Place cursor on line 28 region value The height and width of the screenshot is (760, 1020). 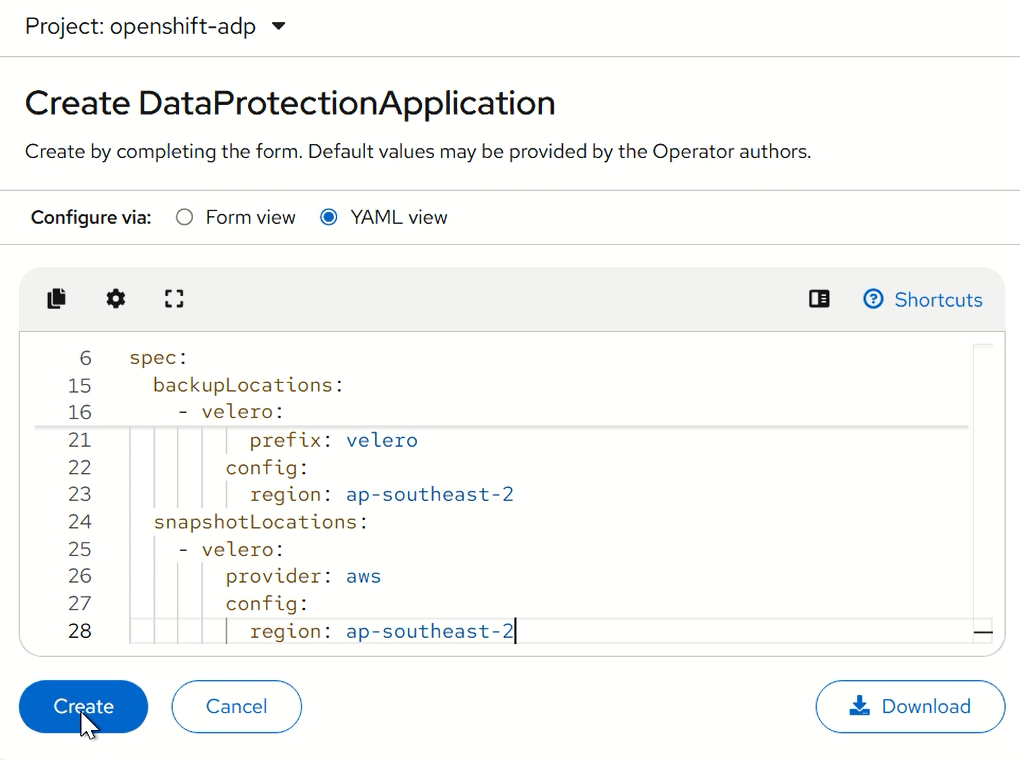(429, 631)
